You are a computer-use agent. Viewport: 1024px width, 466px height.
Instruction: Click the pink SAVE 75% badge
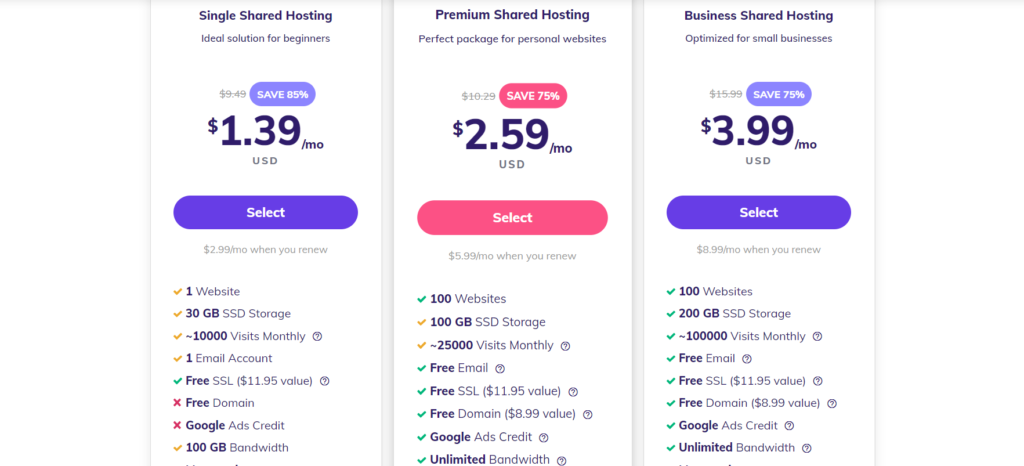click(x=533, y=96)
